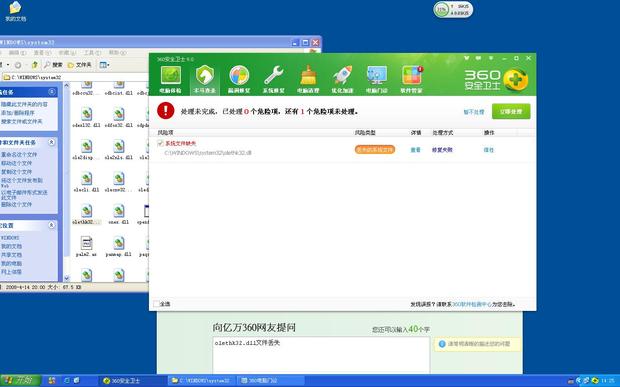Viewport: 620px width, 387px height.
Task: Click Up folder icon in Explorer toolbar
Action: point(35,64)
